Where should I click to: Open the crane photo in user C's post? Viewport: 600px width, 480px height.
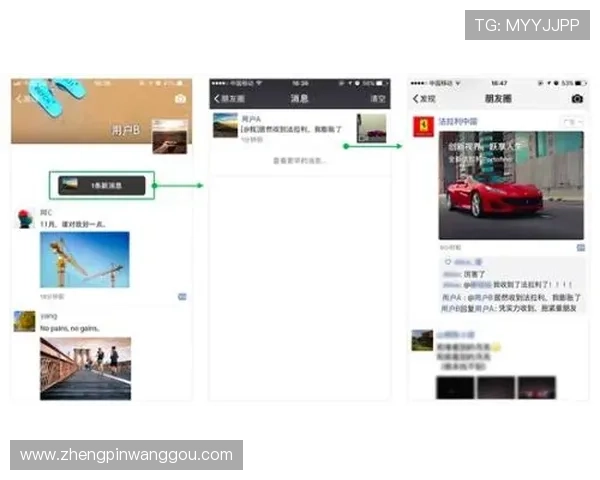point(85,260)
